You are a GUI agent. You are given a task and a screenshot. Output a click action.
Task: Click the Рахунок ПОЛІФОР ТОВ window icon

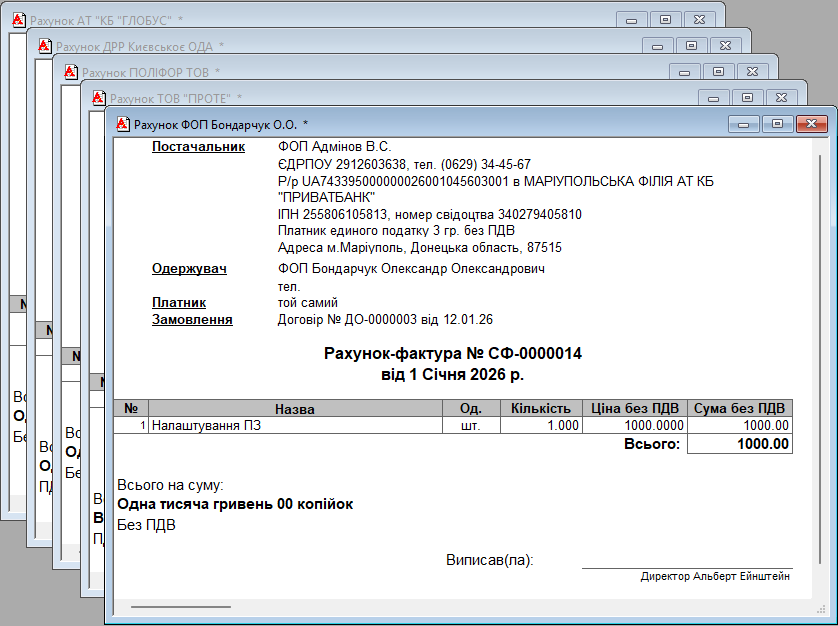tap(71, 72)
